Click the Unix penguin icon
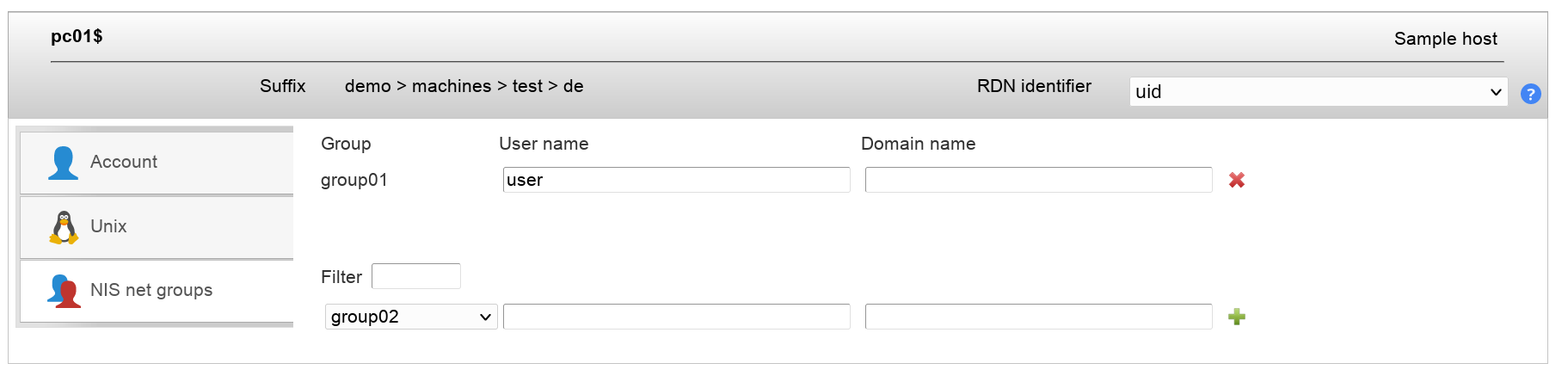The width and height of the screenshot is (1568, 382). (64, 227)
